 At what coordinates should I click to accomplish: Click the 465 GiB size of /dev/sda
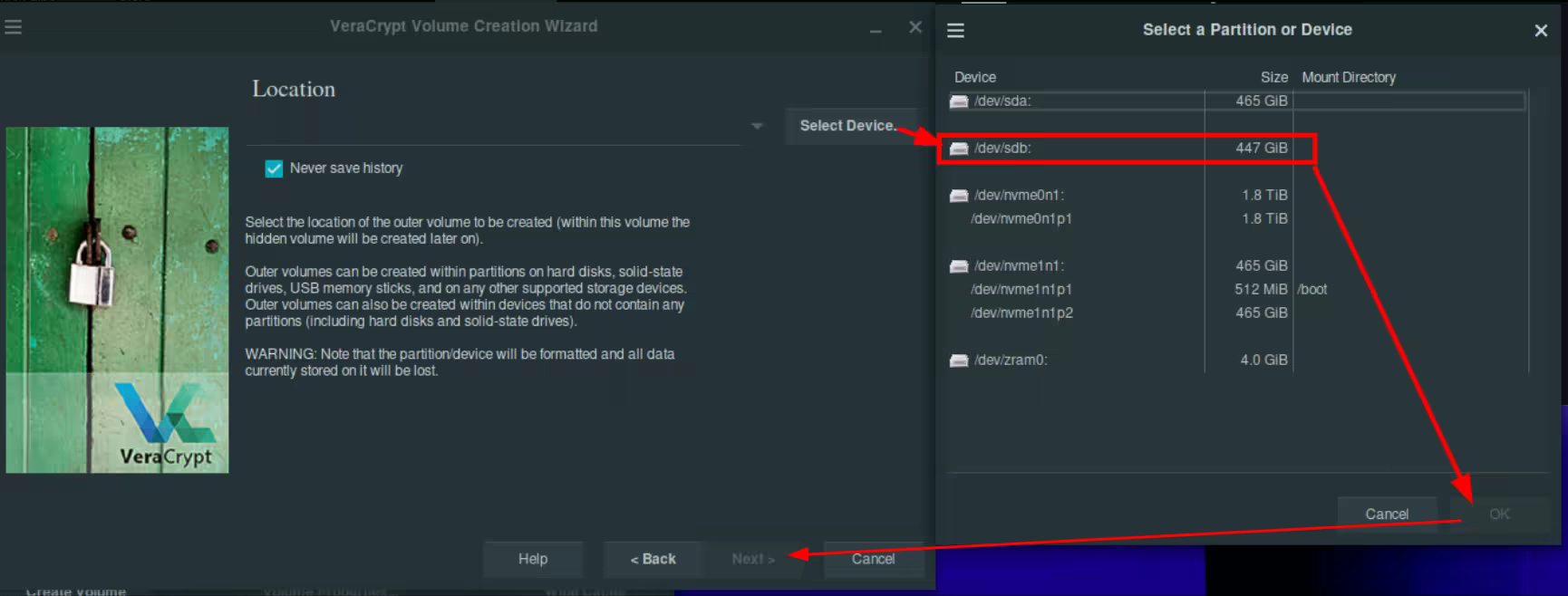1261,101
